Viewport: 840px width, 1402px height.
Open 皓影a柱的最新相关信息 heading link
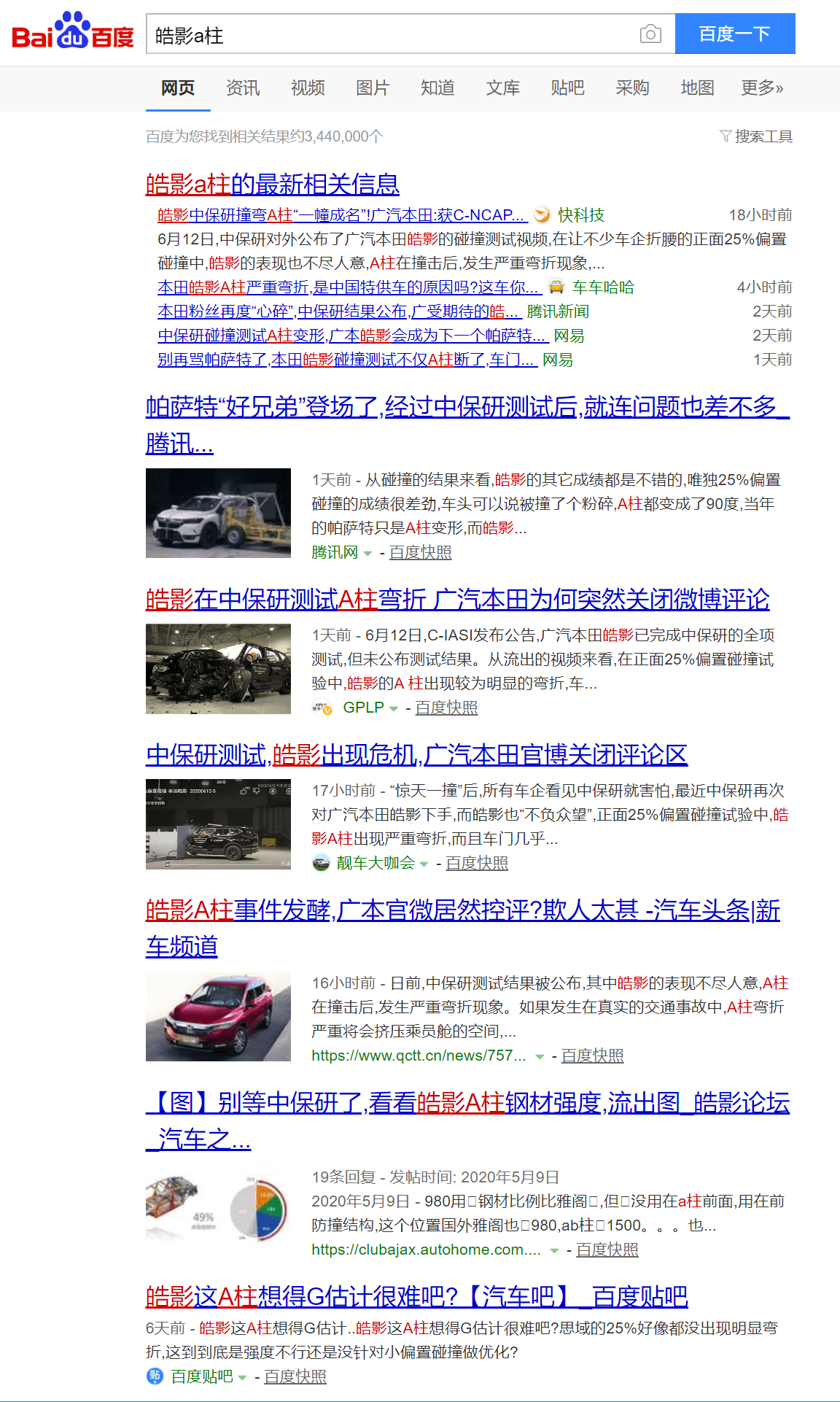pos(273,184)
